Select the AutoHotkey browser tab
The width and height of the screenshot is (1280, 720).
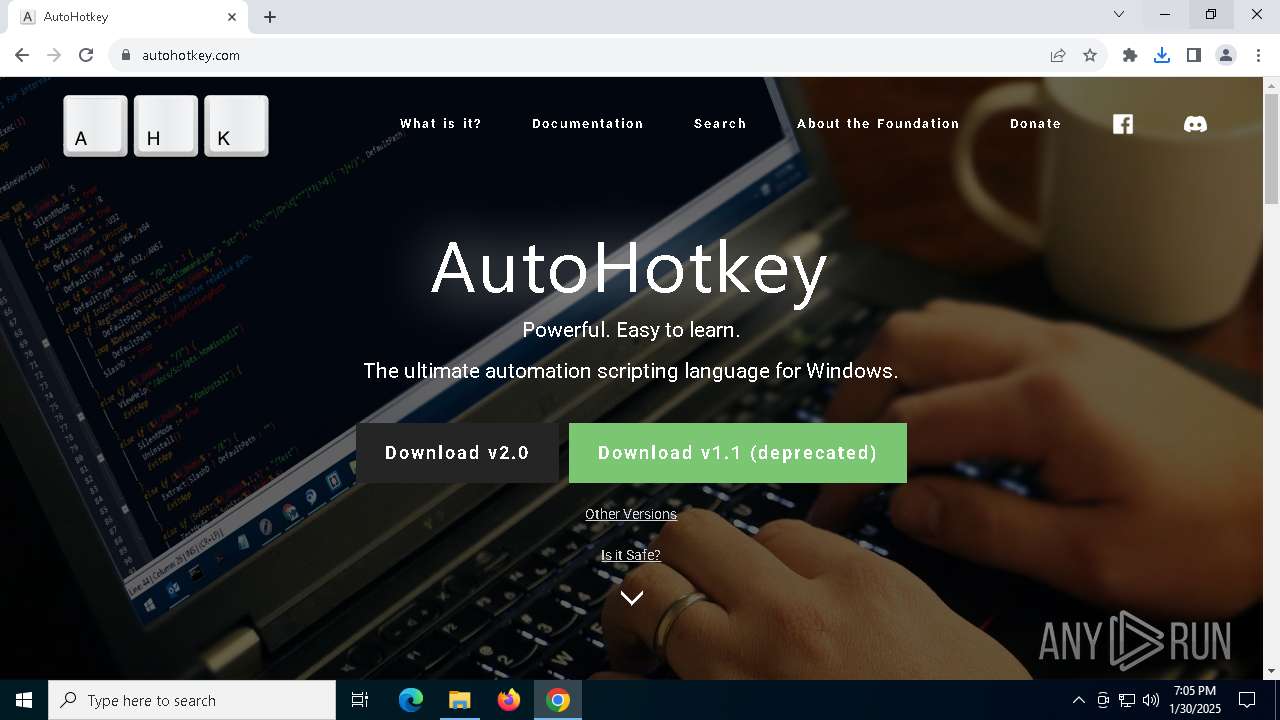(x=130, y=17)
